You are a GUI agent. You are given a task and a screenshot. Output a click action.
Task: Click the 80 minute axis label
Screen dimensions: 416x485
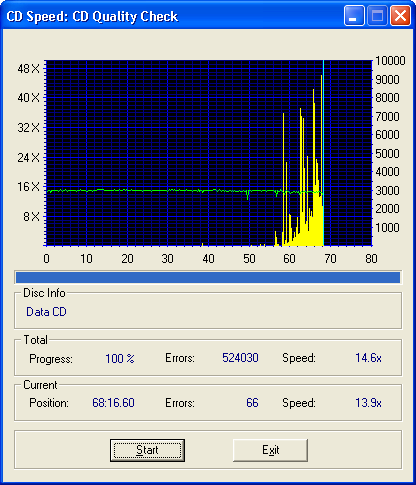click(x=371, y=259)
